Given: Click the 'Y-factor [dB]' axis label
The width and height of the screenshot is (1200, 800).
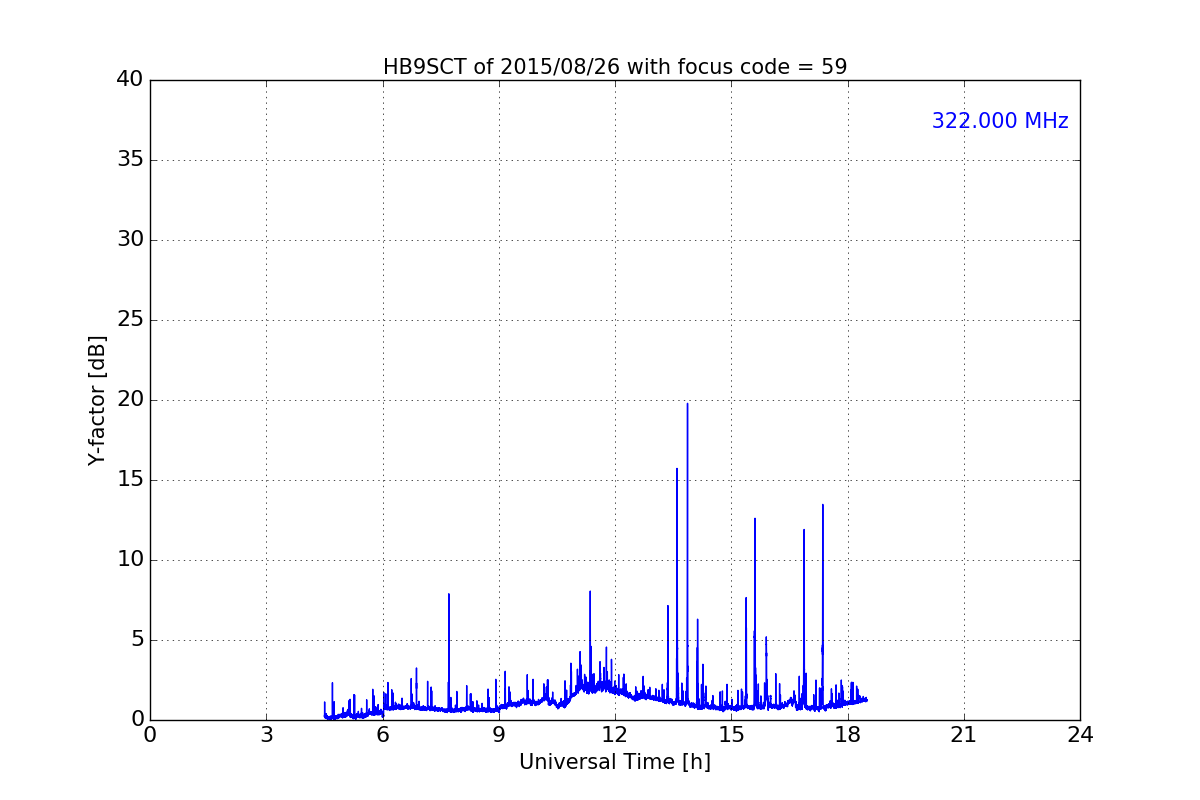Looking at the screenshot, I should [97, 400].
